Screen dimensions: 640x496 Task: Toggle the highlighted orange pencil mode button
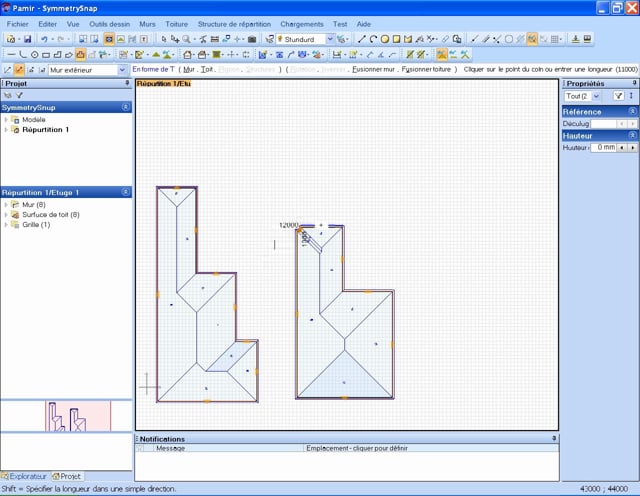pyautogui.click(x=19, y=70)
